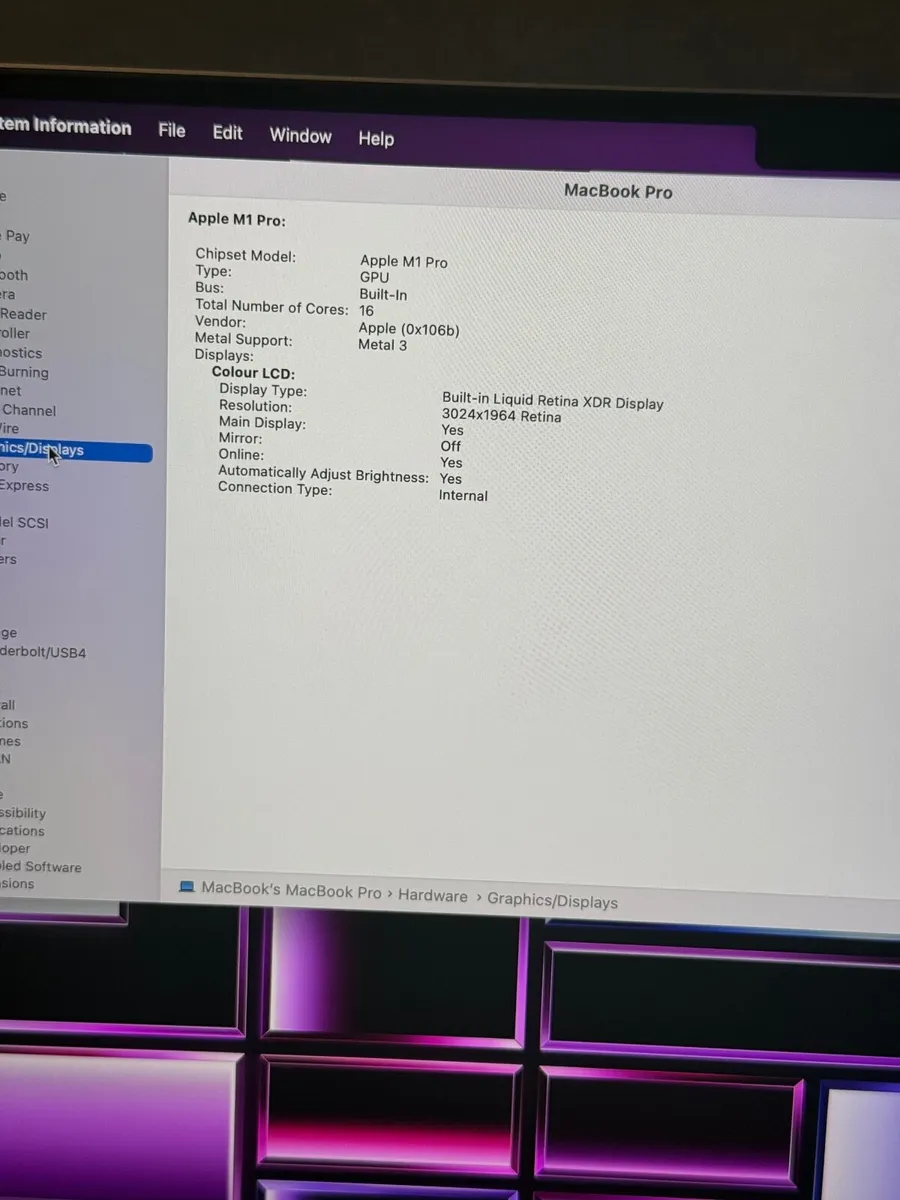Click the 'Online:' label
Viewport: 900px width, 1200px height.
[x=241, y=455]
